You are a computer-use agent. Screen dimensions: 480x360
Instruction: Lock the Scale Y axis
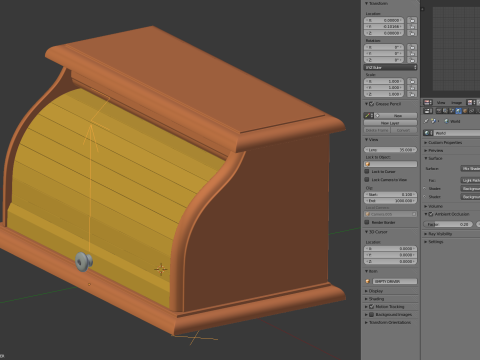(x=412, y=88)
